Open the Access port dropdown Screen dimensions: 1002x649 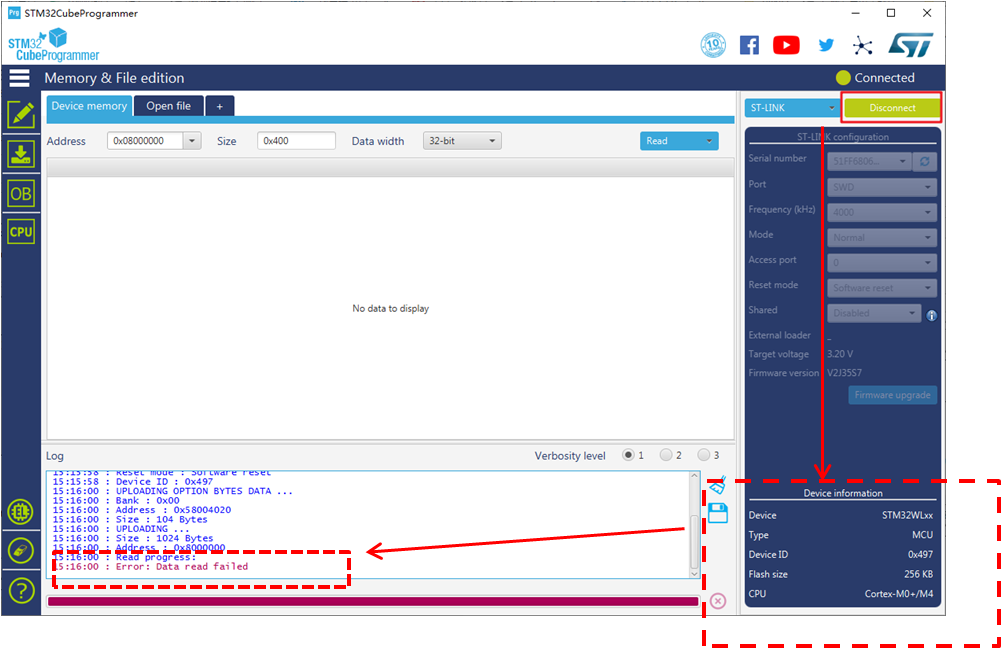882,263
